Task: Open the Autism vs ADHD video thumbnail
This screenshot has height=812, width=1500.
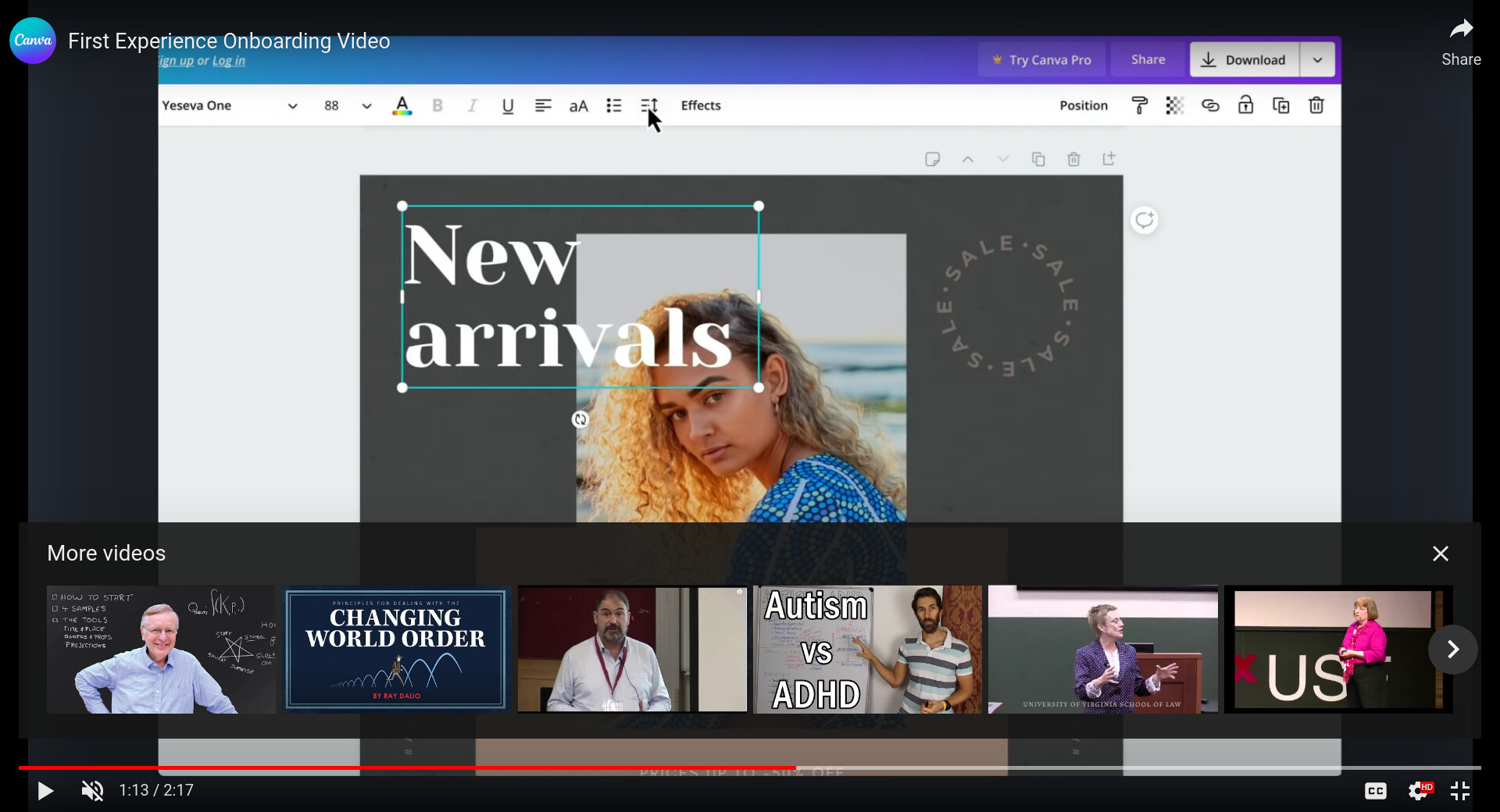Action: tap(867, 649)
